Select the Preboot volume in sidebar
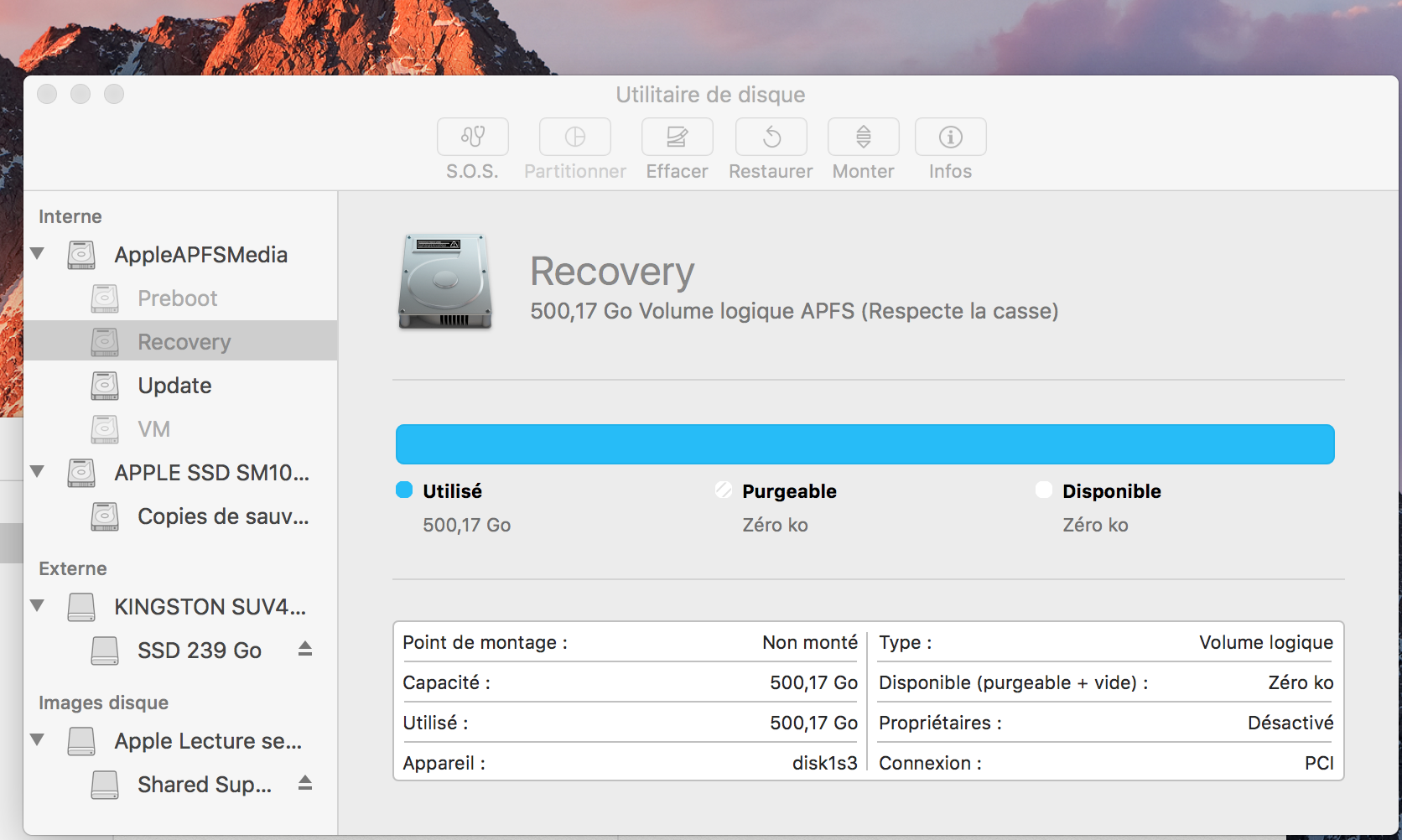The height and width of the screenshot is (840, 1402). point(177,298)
